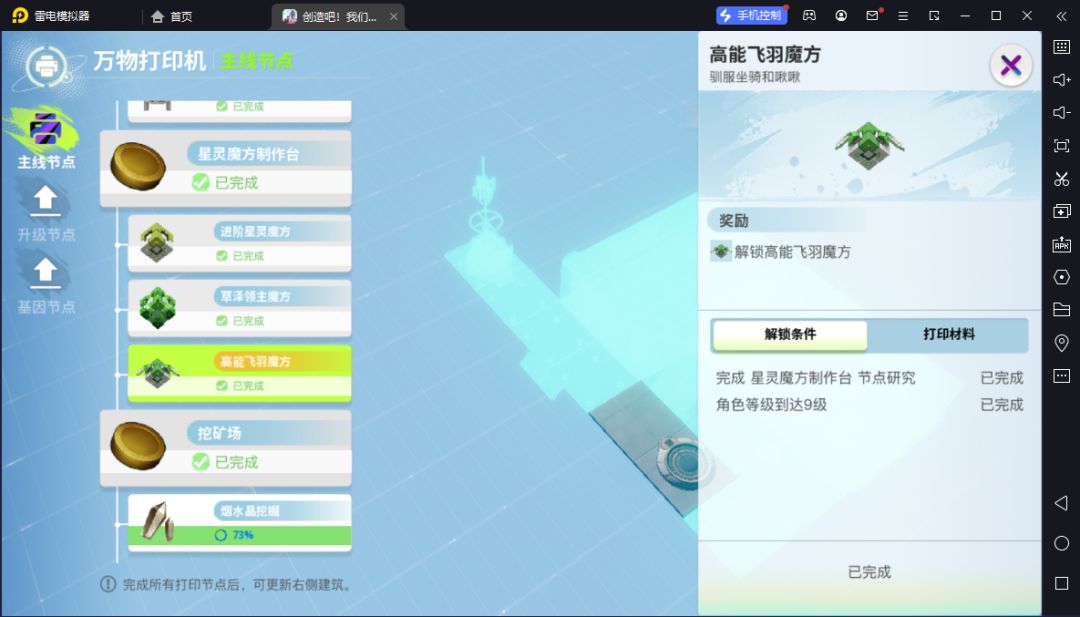This screenshot has height=617, width=1080.
Task: Collapse the right toolbar with double chevron
Action: click(1061, 15)
